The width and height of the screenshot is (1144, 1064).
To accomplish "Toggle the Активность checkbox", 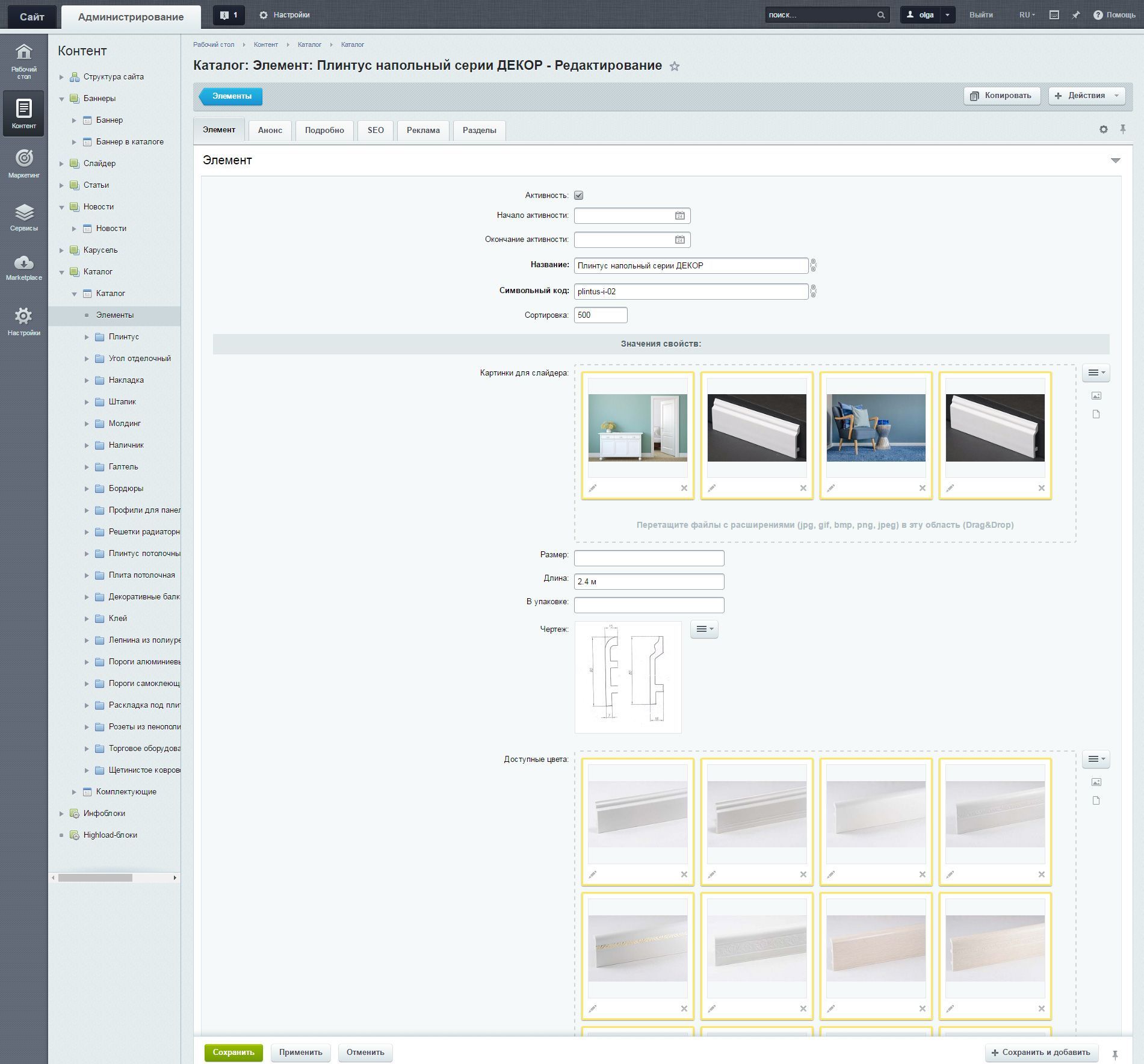I will tap(578, 195).
